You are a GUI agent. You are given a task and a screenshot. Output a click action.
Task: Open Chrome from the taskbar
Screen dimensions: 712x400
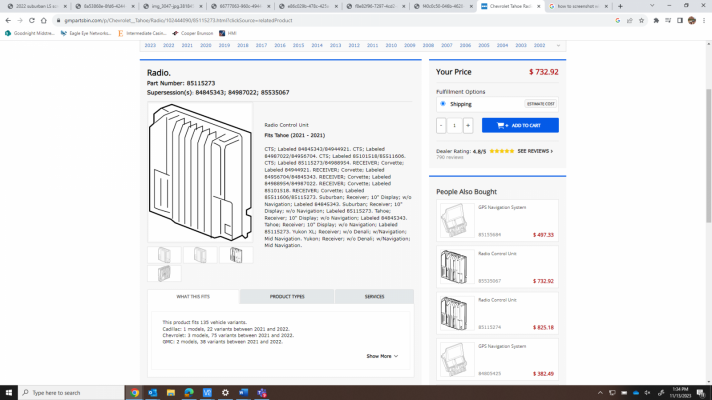pos(134,393)
